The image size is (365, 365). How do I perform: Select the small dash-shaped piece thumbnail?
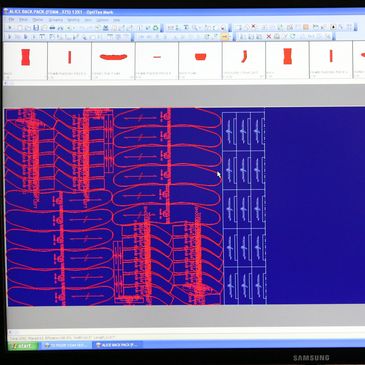tap(157, 57)
